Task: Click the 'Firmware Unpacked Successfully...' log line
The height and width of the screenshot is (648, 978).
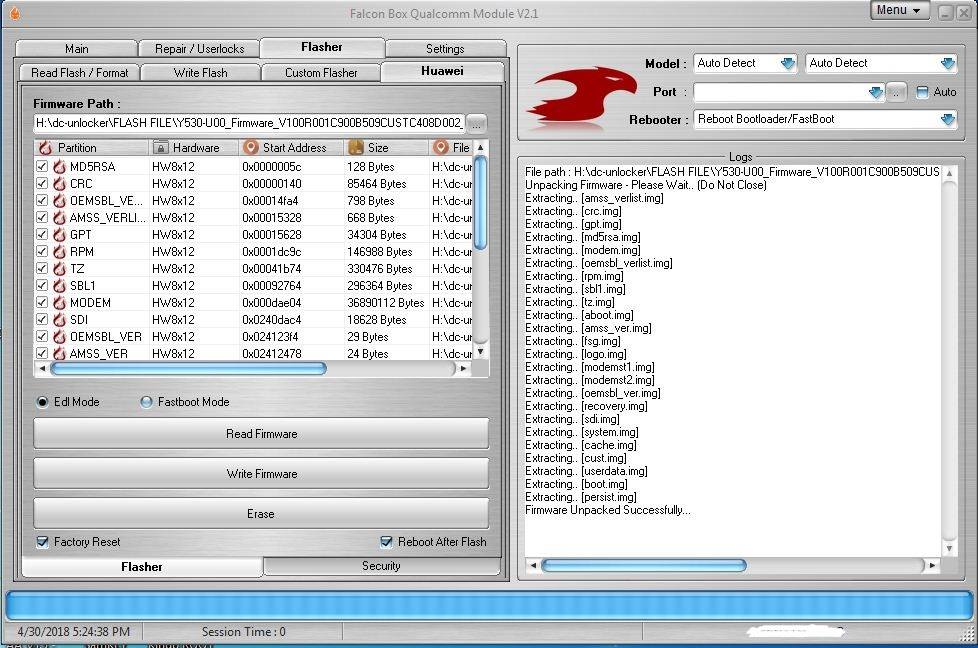Action: 608,510
